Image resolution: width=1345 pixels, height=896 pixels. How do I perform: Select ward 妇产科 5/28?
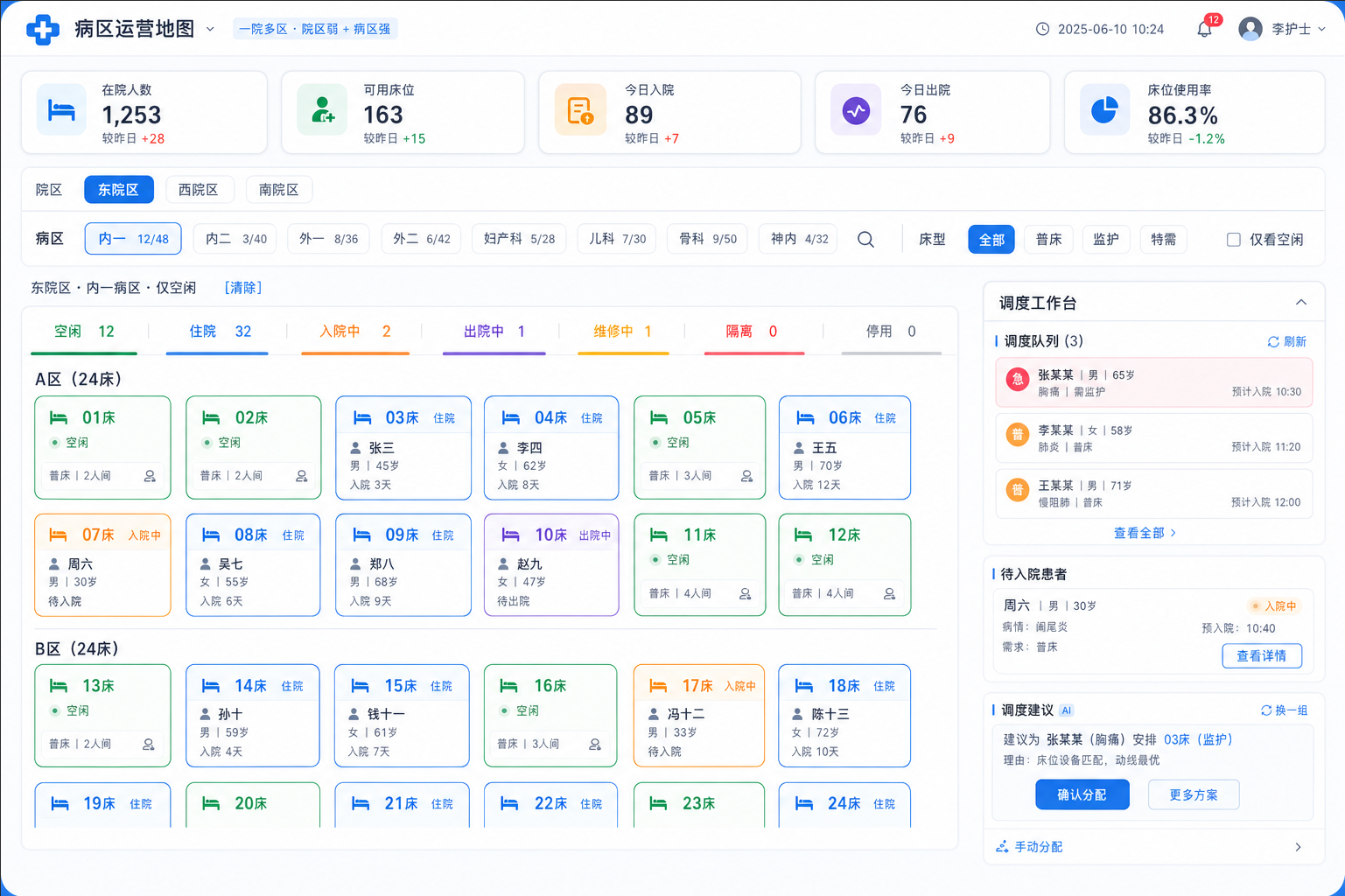coord(519,239)
